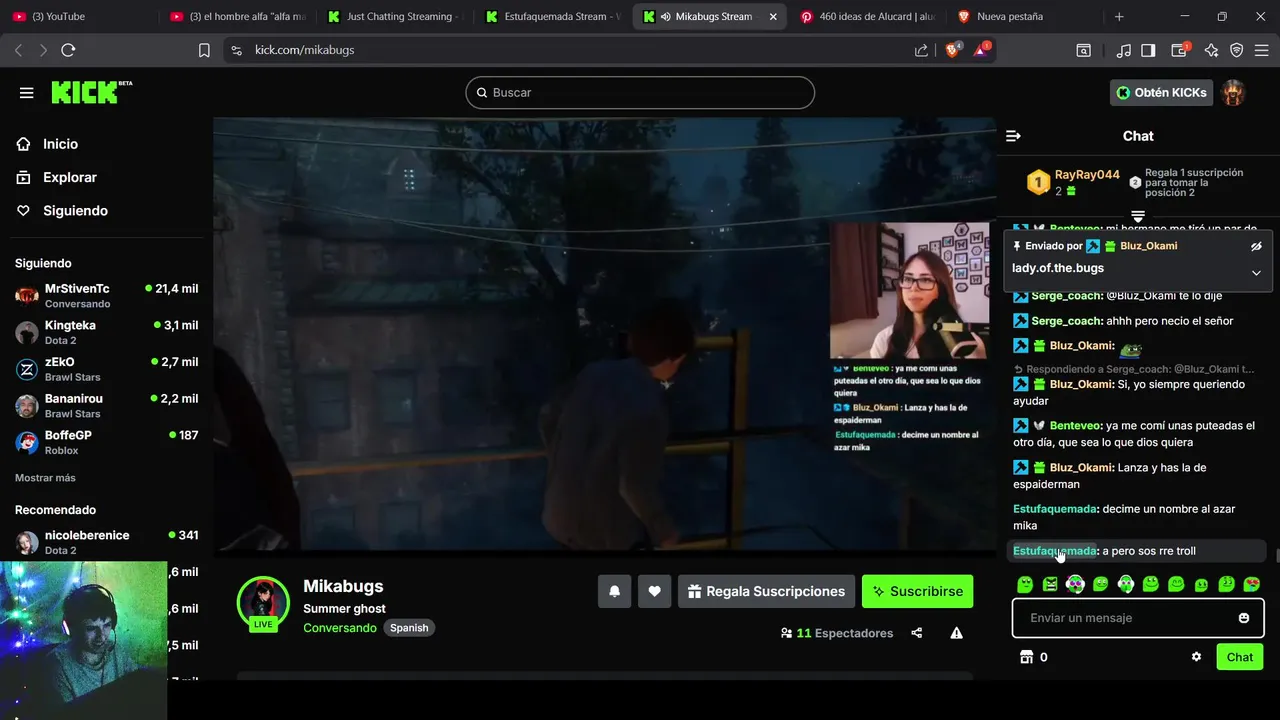Reload the page
This screenshot has width=1280, height=720.
tap(68, 50)
